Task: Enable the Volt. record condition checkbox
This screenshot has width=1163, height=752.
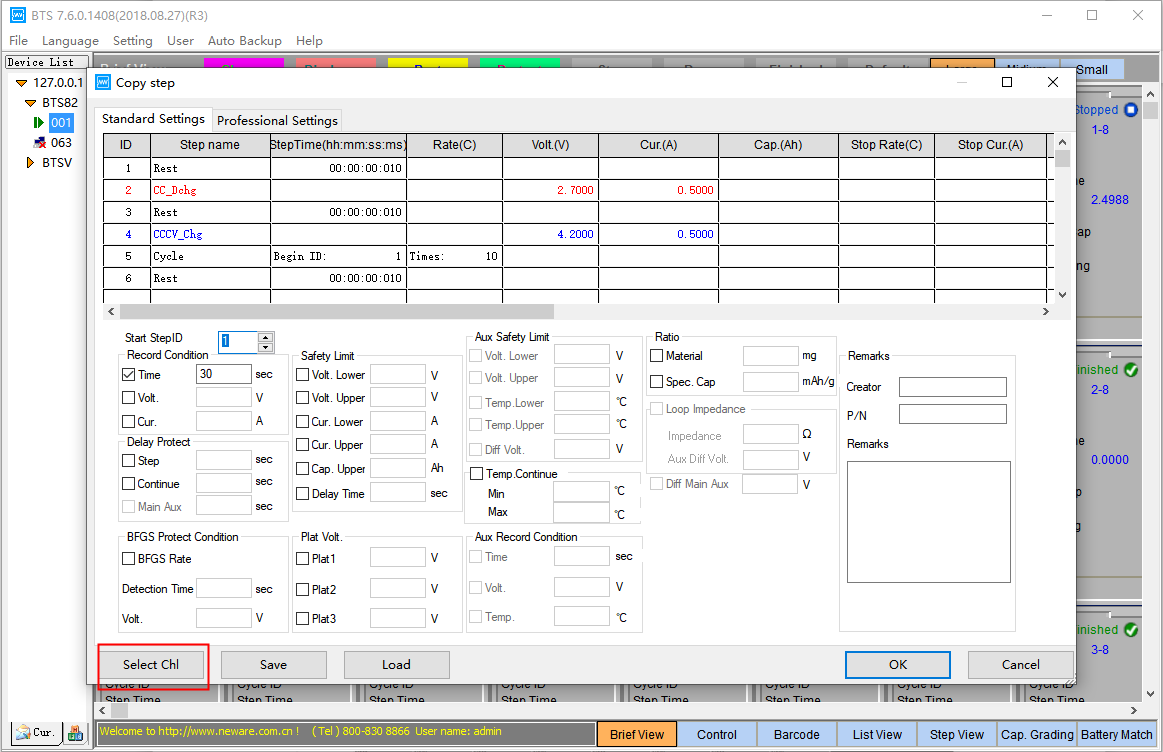Action: [x=128, y=398]
